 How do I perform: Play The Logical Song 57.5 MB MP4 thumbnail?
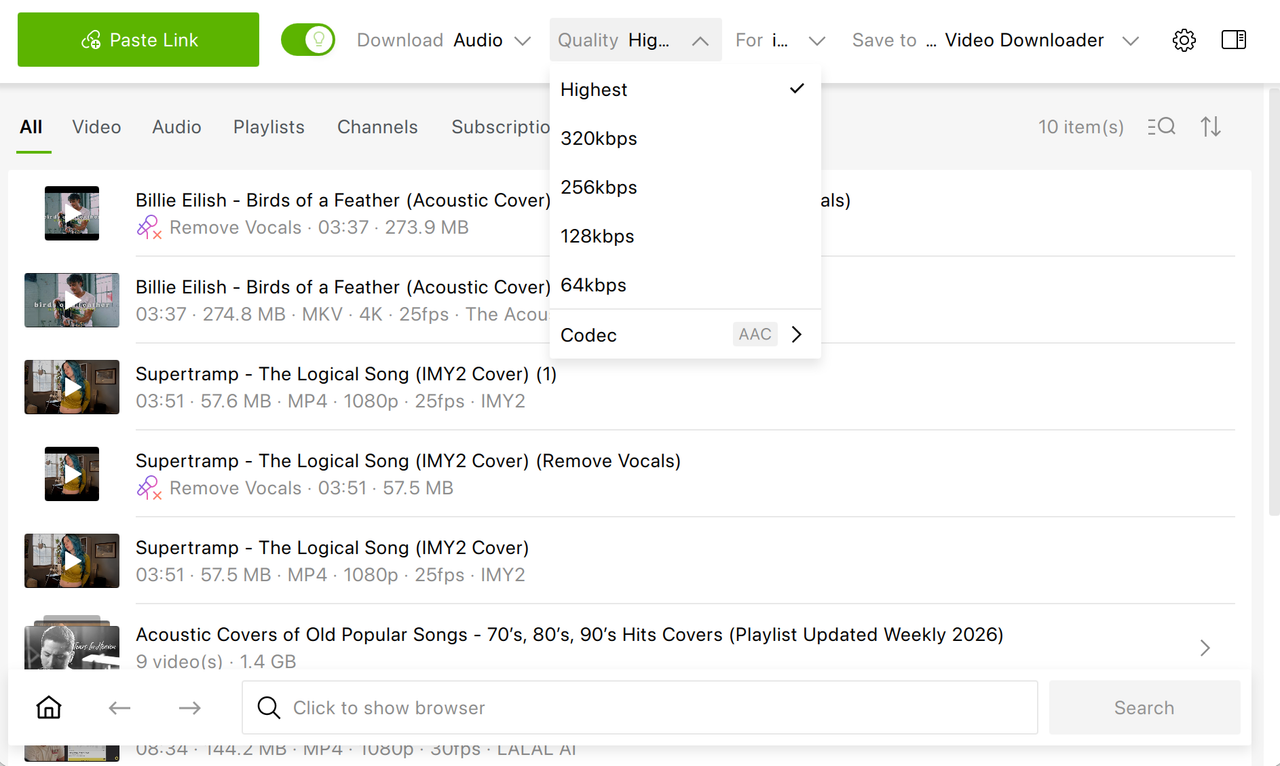pyautogui.click(x=72, y=561)
